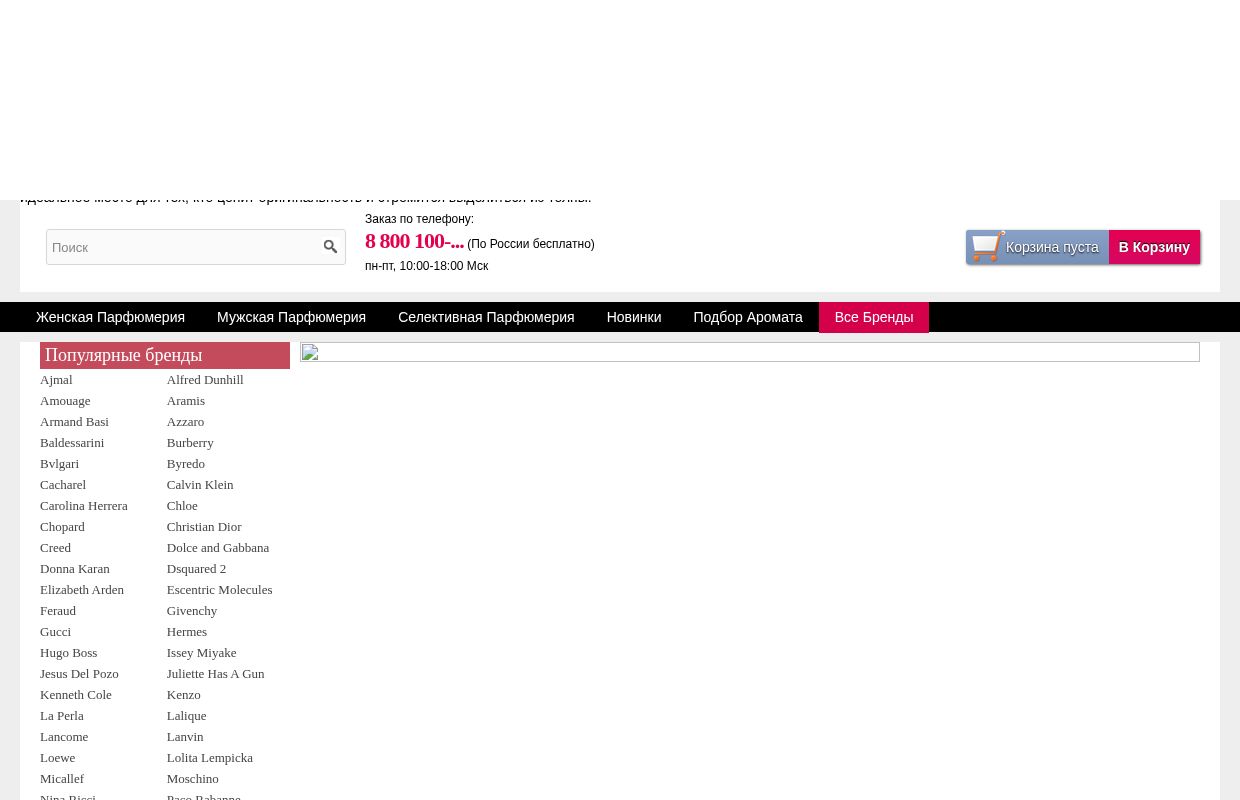Go to Calvin Klein perfumes
This screenshot has height=800, width=1240.
pyautogui.click(x=200, y=485)
